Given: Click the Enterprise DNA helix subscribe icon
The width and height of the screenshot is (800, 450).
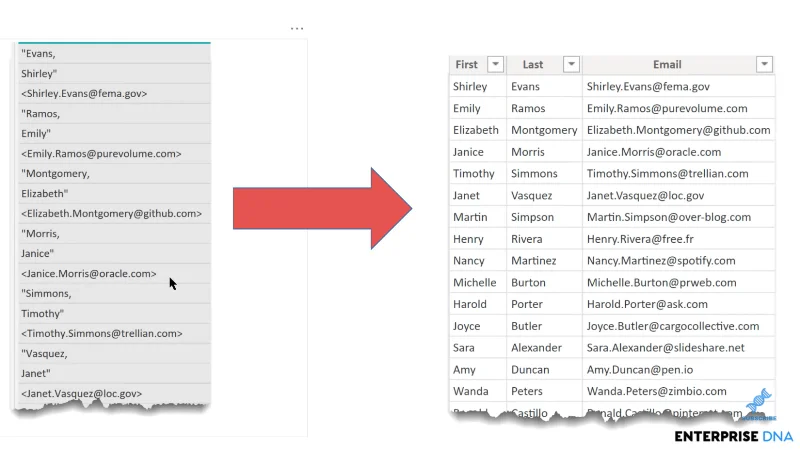Looking at the screenshot, I should coord(759,404).
